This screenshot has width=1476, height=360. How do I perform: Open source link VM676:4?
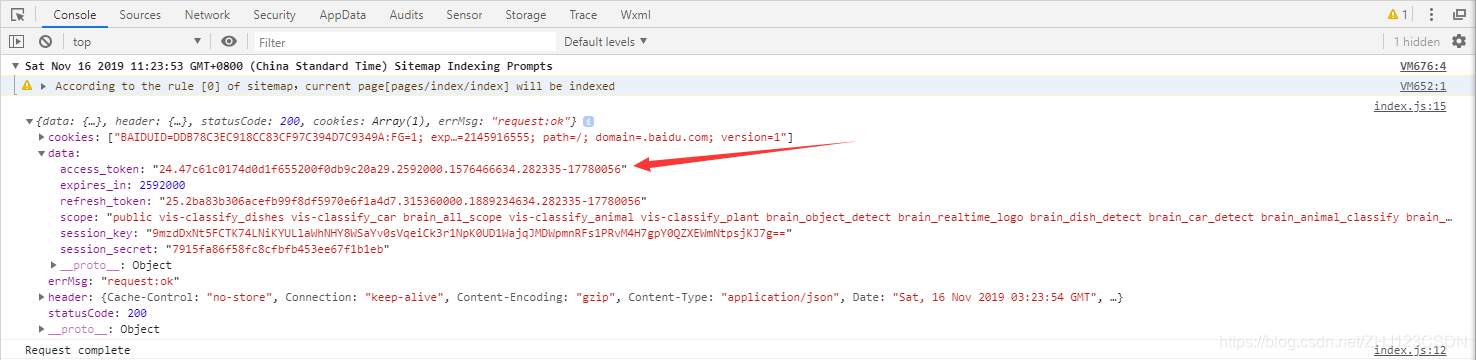click(1422, 66)
